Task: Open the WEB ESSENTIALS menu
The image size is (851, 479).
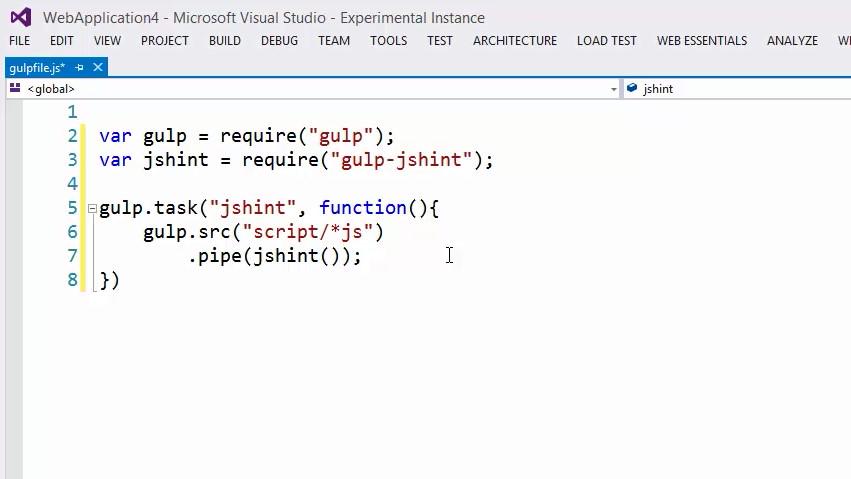Action: (702, 41)
